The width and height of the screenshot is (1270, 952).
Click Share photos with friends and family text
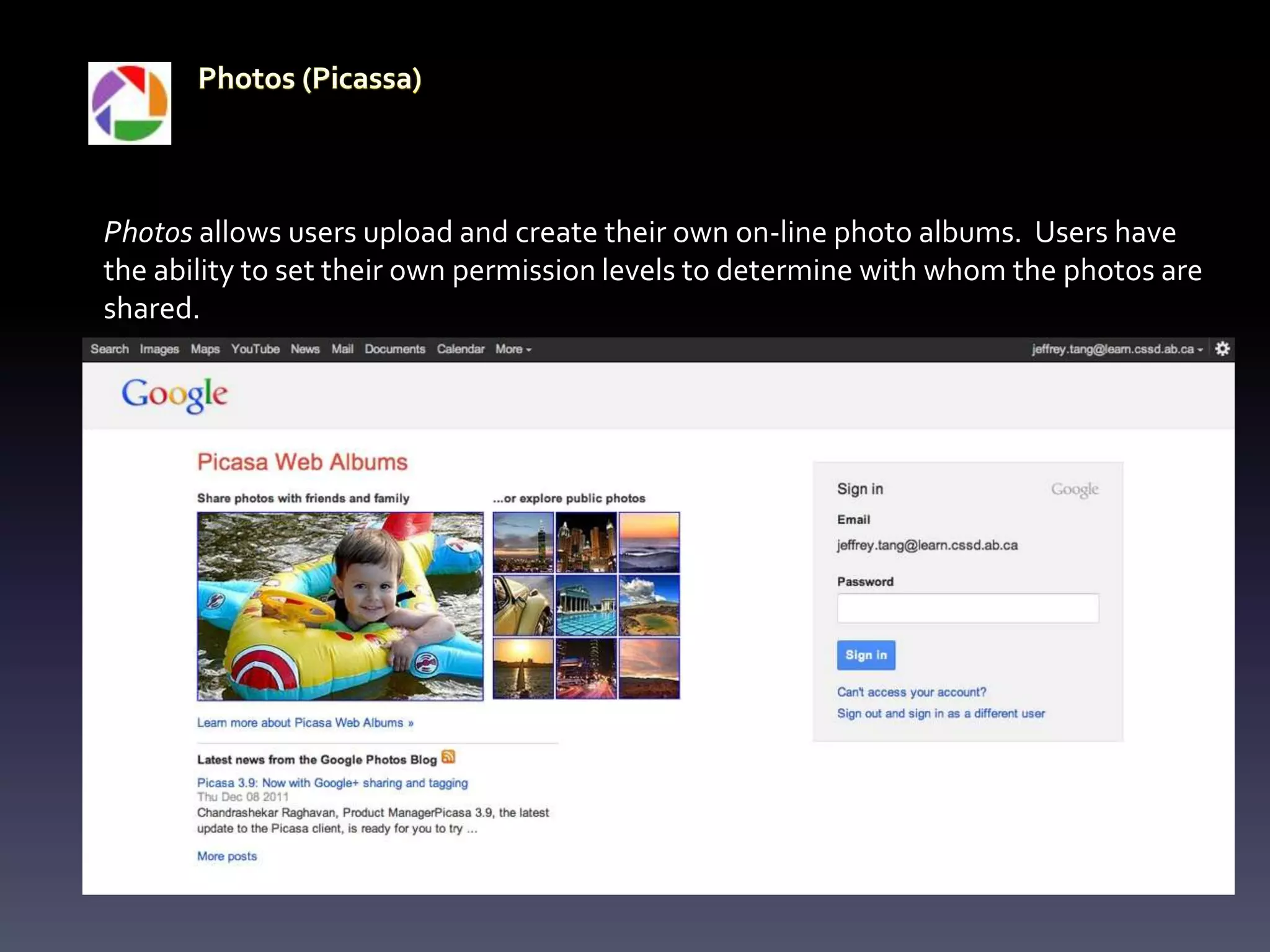click(x=303, y=498)
